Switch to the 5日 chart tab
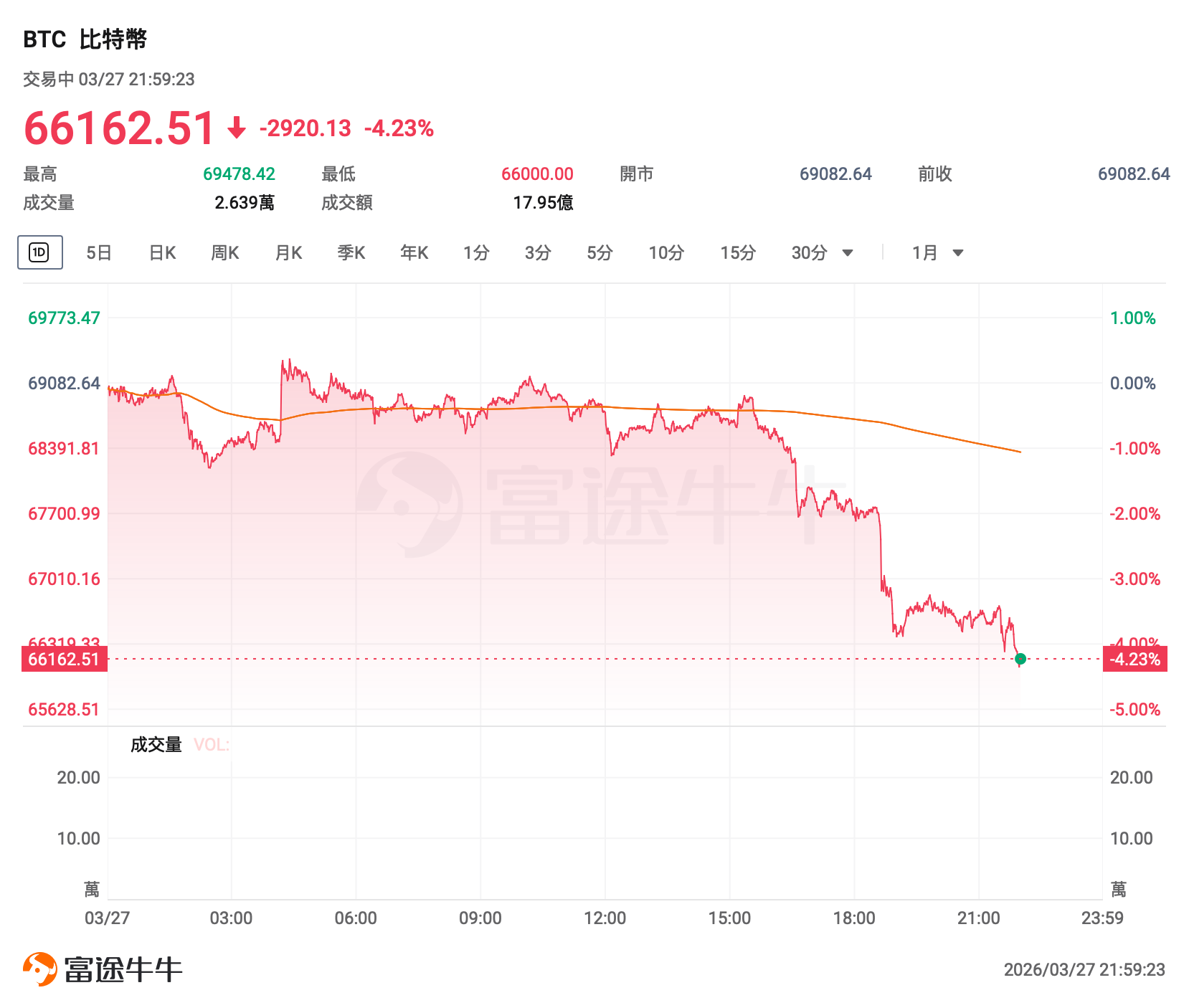 pyautogui.click(x=99, y=253)
